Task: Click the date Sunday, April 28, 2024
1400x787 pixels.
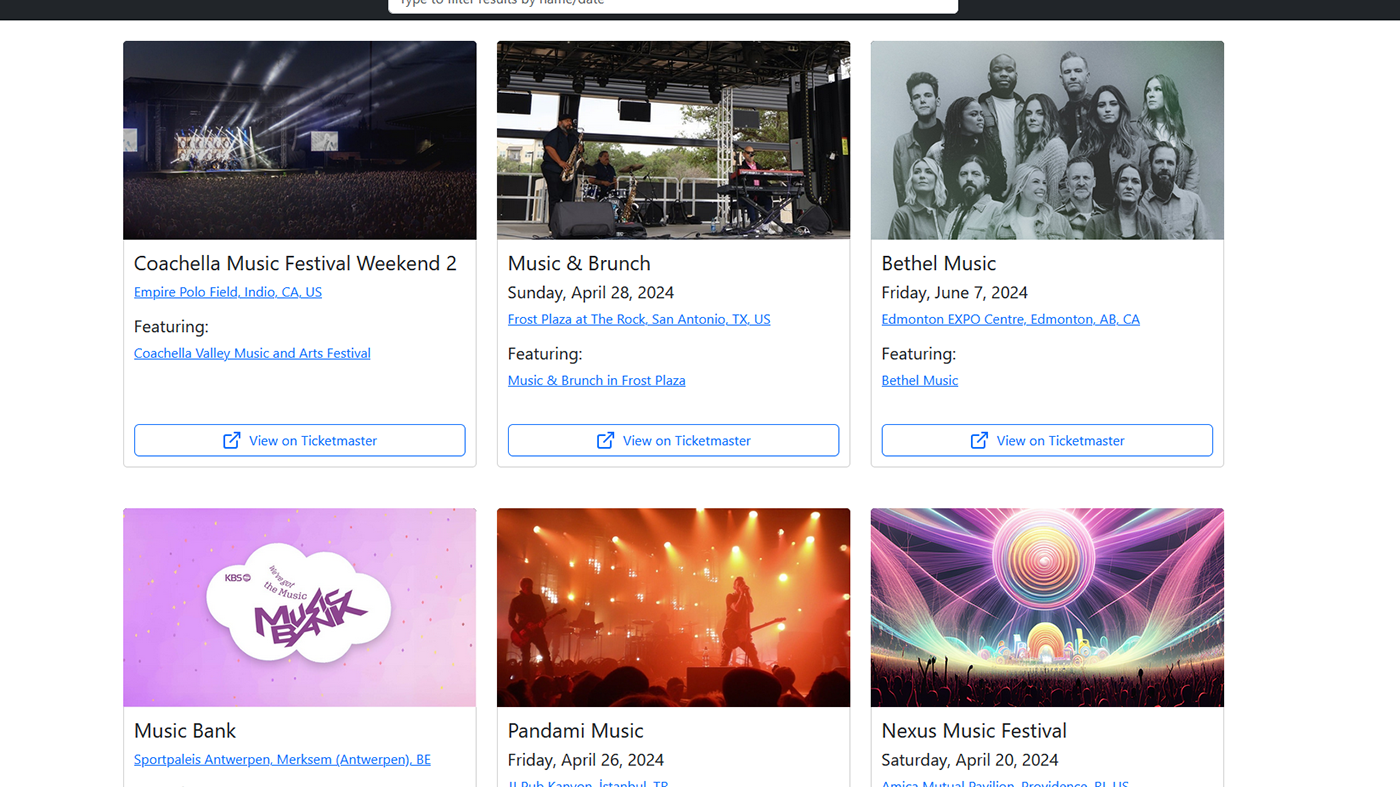Action: pos(591,293)
